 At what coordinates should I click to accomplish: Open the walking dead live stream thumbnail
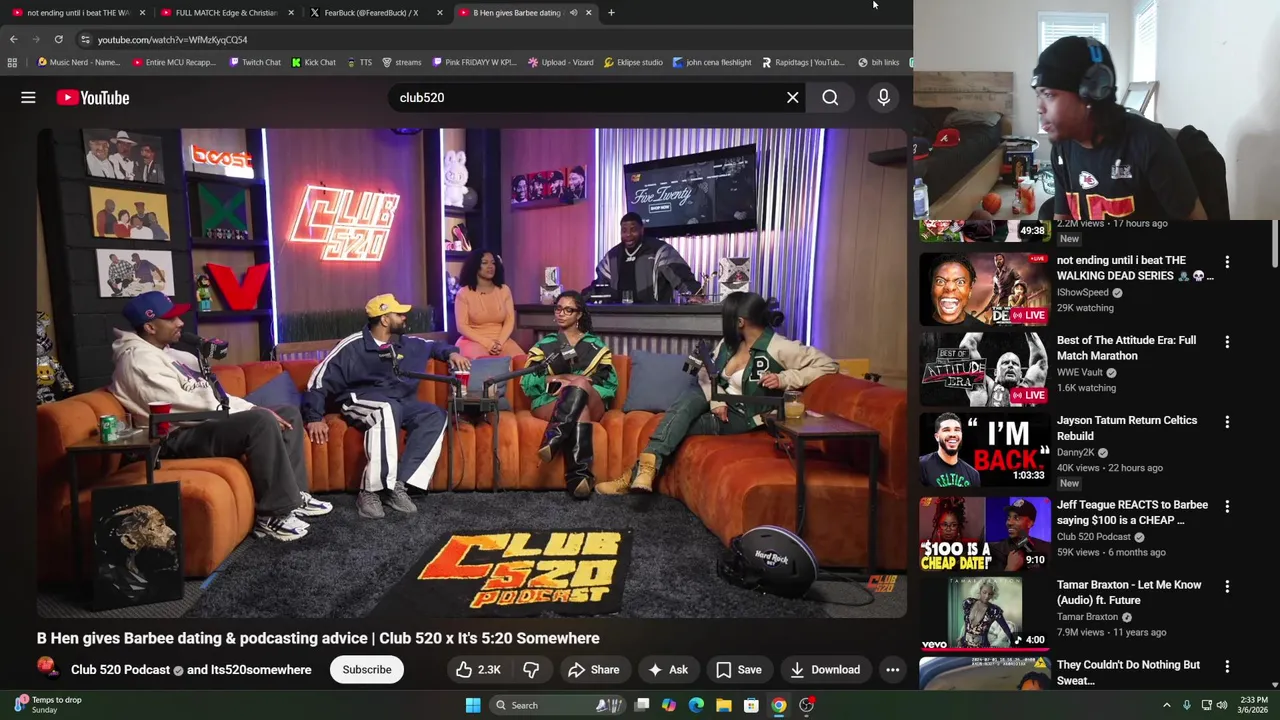coord(985,289)
